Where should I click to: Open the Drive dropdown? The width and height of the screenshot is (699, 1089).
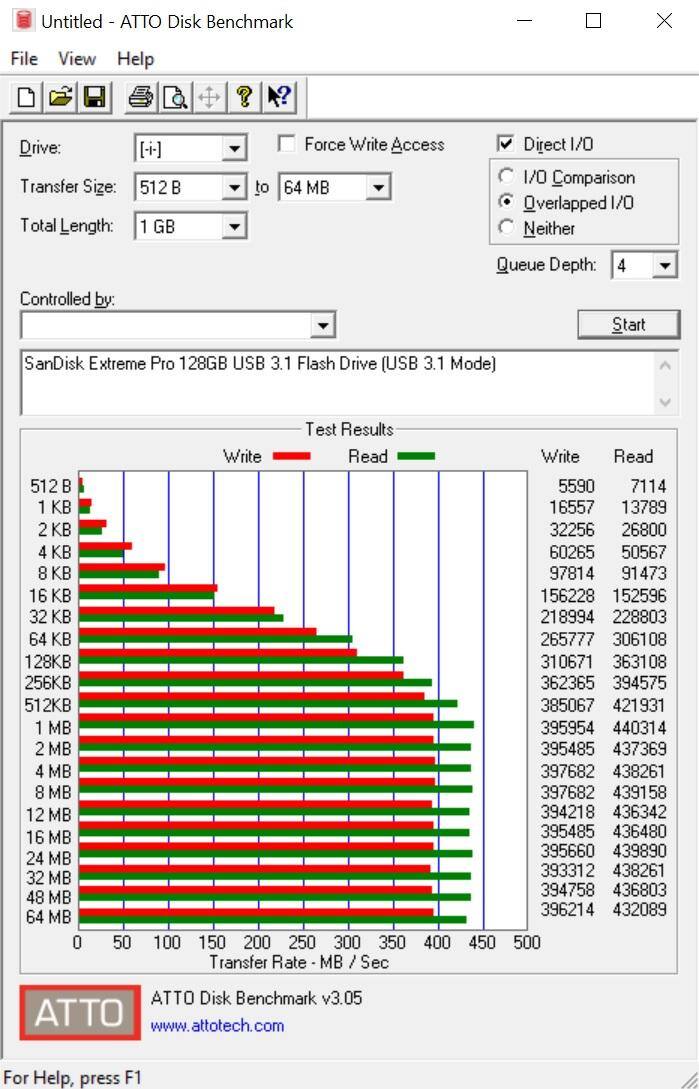[x=234, y=148]
